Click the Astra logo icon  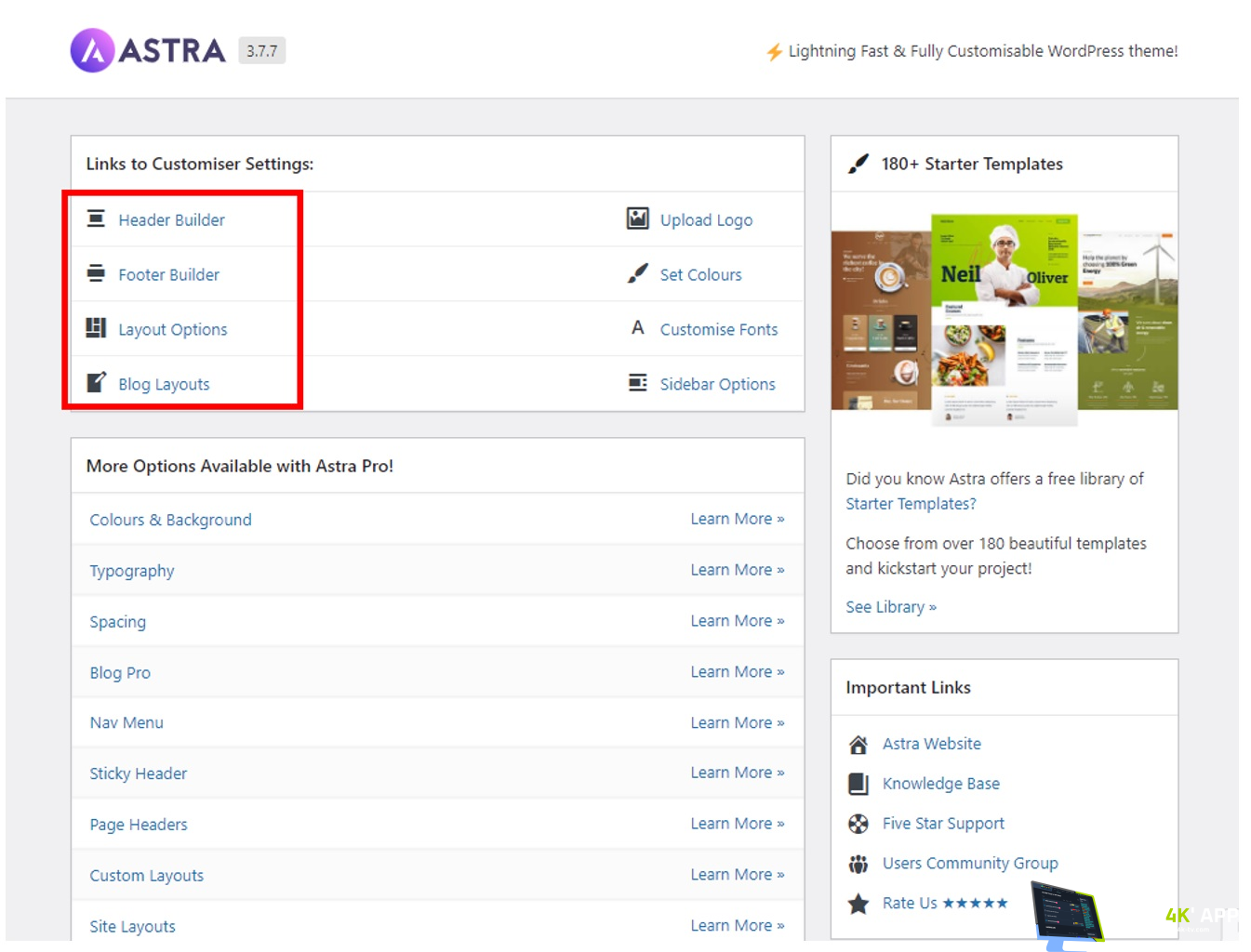92,50
